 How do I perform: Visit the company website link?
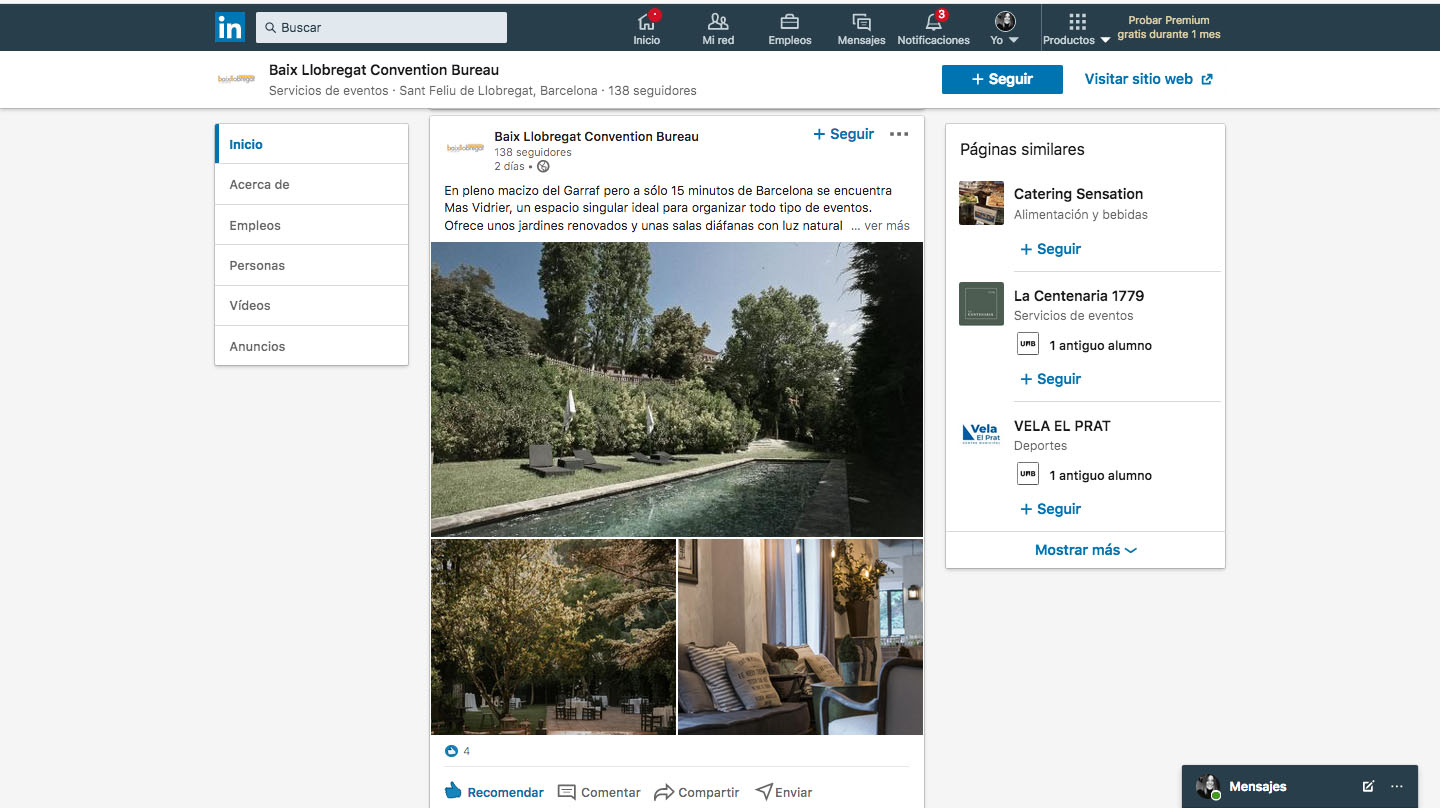click(x=1148, y=79)
